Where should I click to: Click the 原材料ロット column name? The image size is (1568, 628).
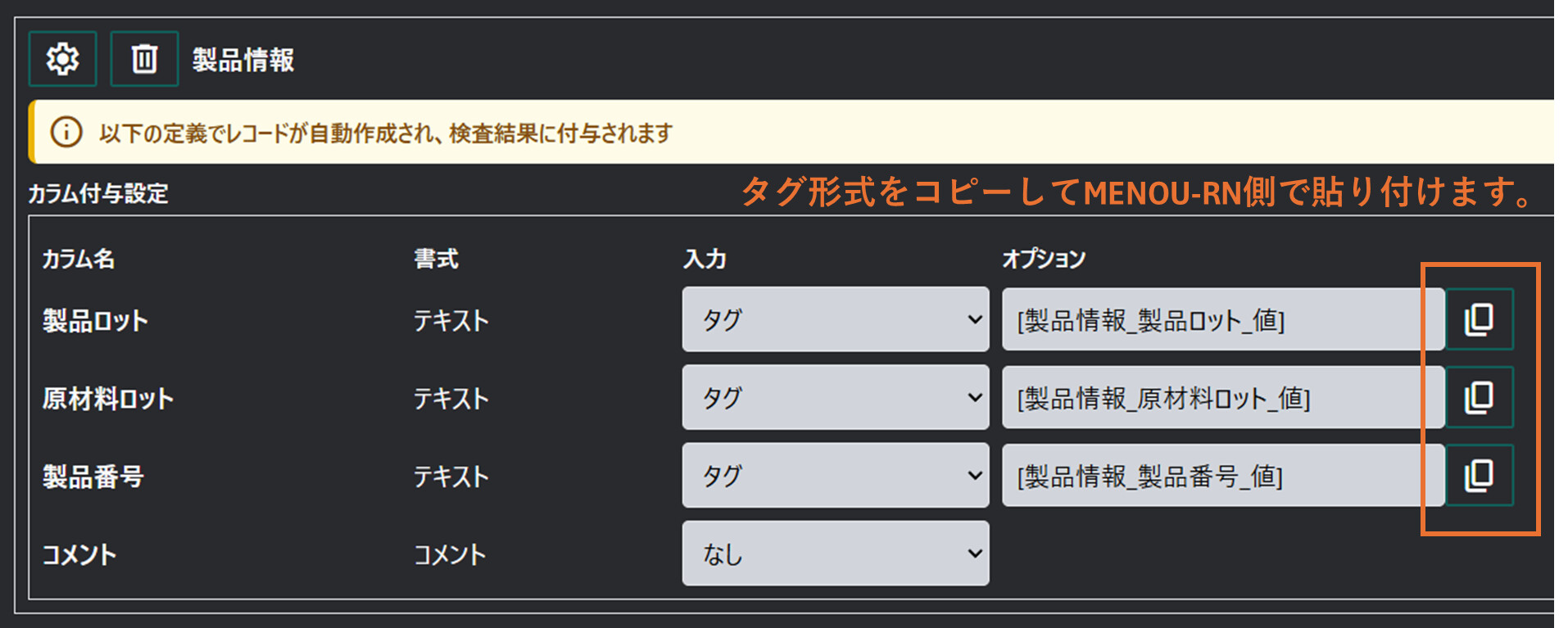point(107,399)
